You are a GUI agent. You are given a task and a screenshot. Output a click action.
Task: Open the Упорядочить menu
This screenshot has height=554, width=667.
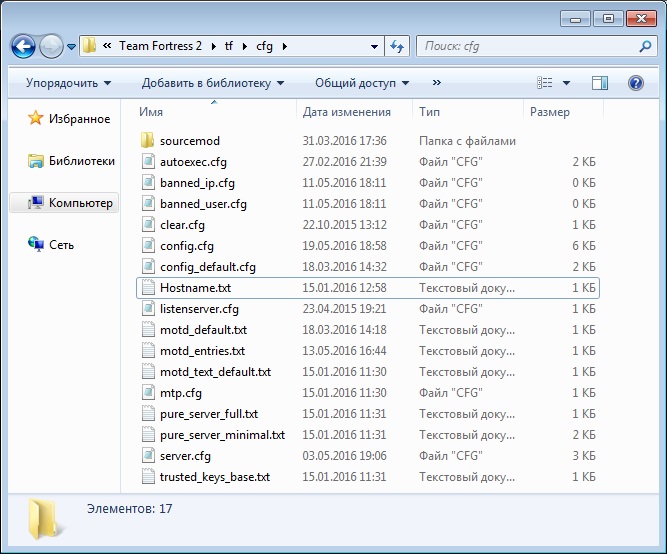(68, 83)
